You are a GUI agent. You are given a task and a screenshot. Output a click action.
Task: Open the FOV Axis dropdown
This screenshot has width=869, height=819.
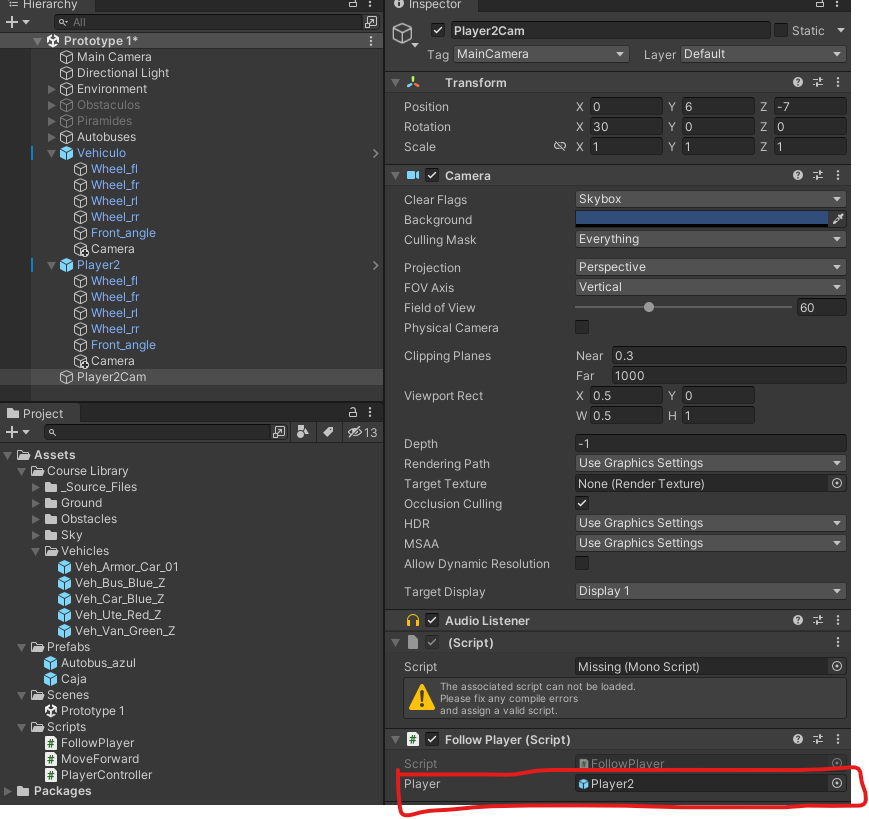tap(710, 287)
